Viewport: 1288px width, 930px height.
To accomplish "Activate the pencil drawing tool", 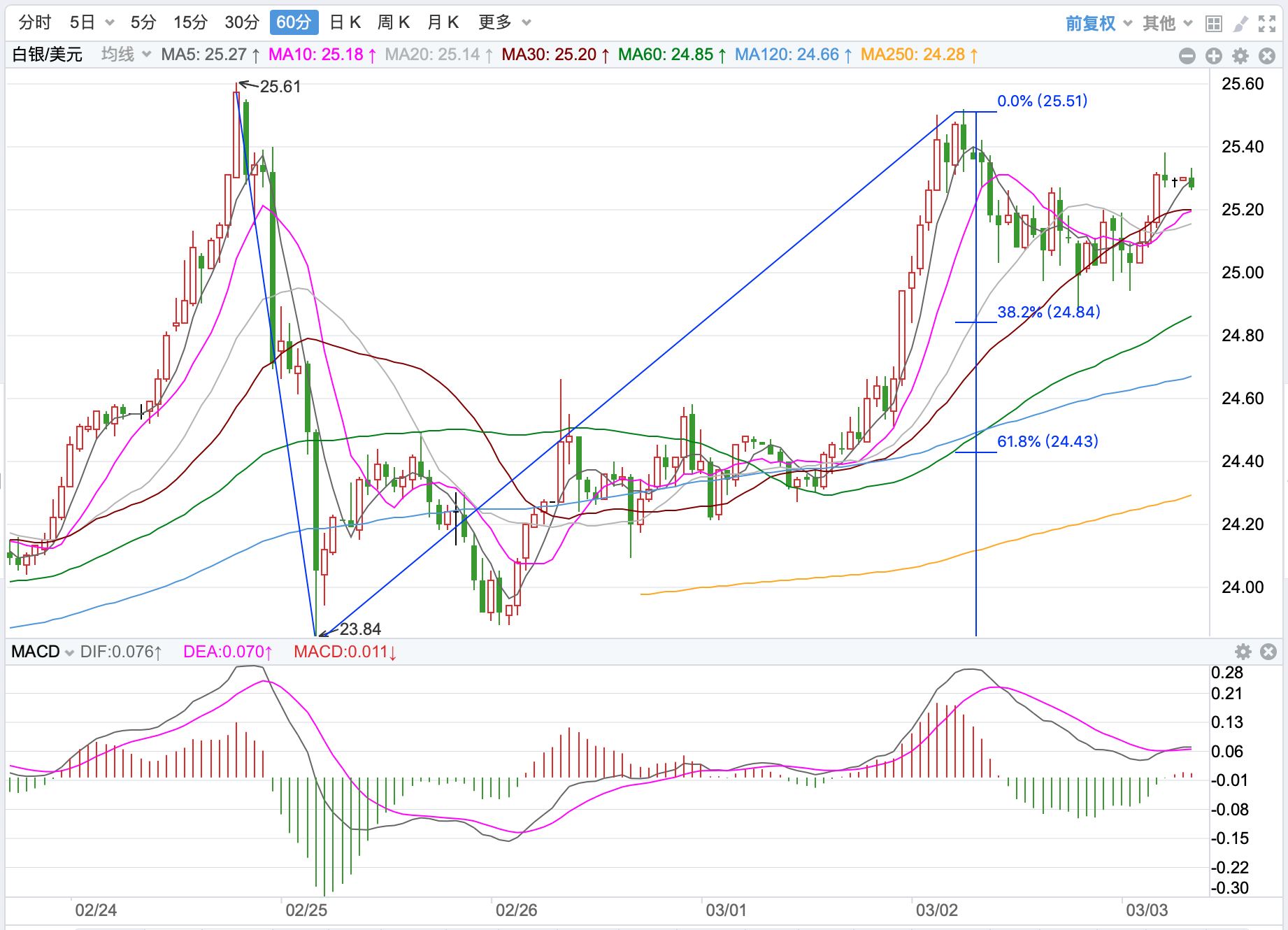I will click(x=1240, y=24).
